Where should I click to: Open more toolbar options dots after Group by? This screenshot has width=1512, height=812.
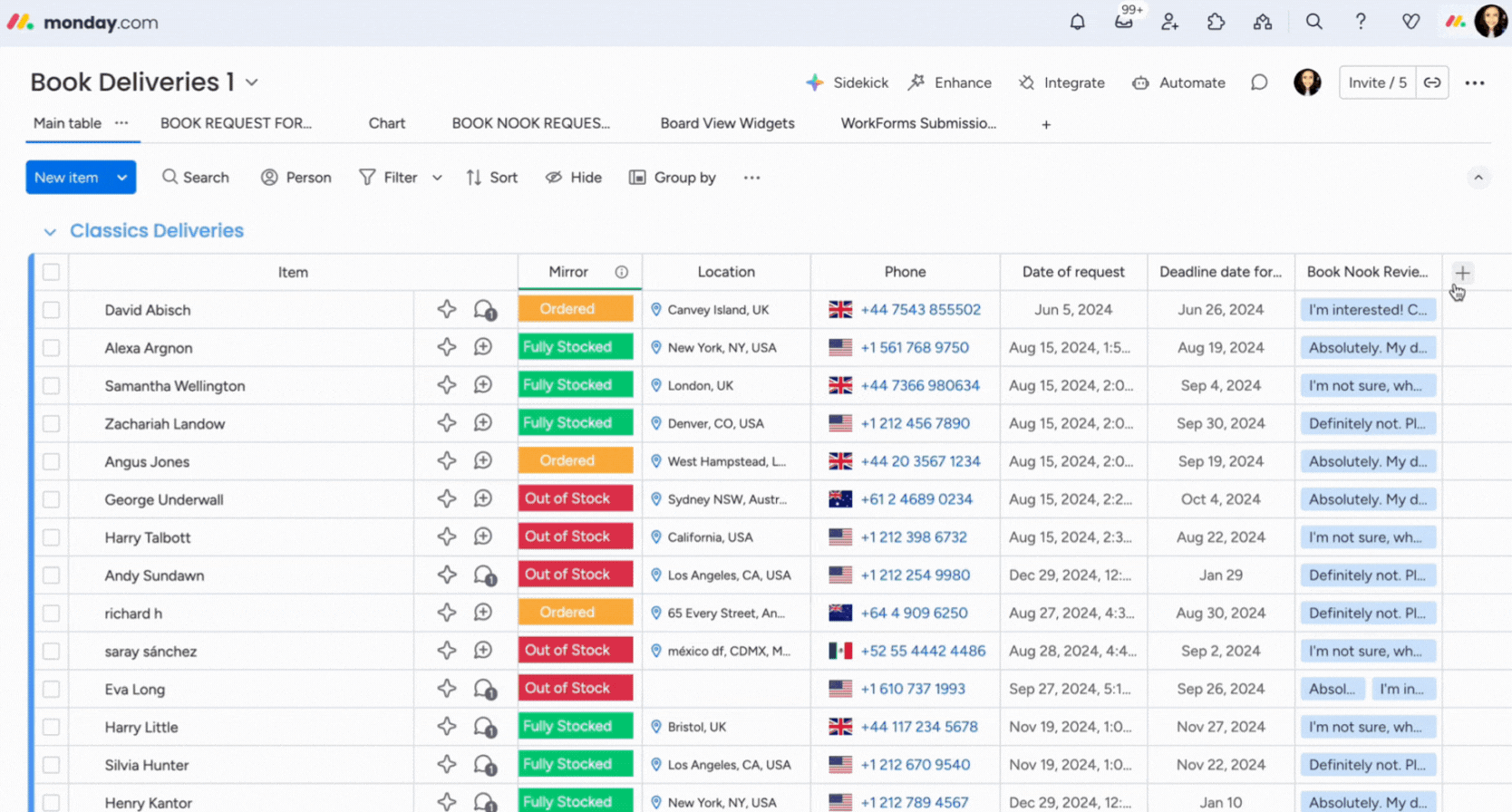[751, 178]
